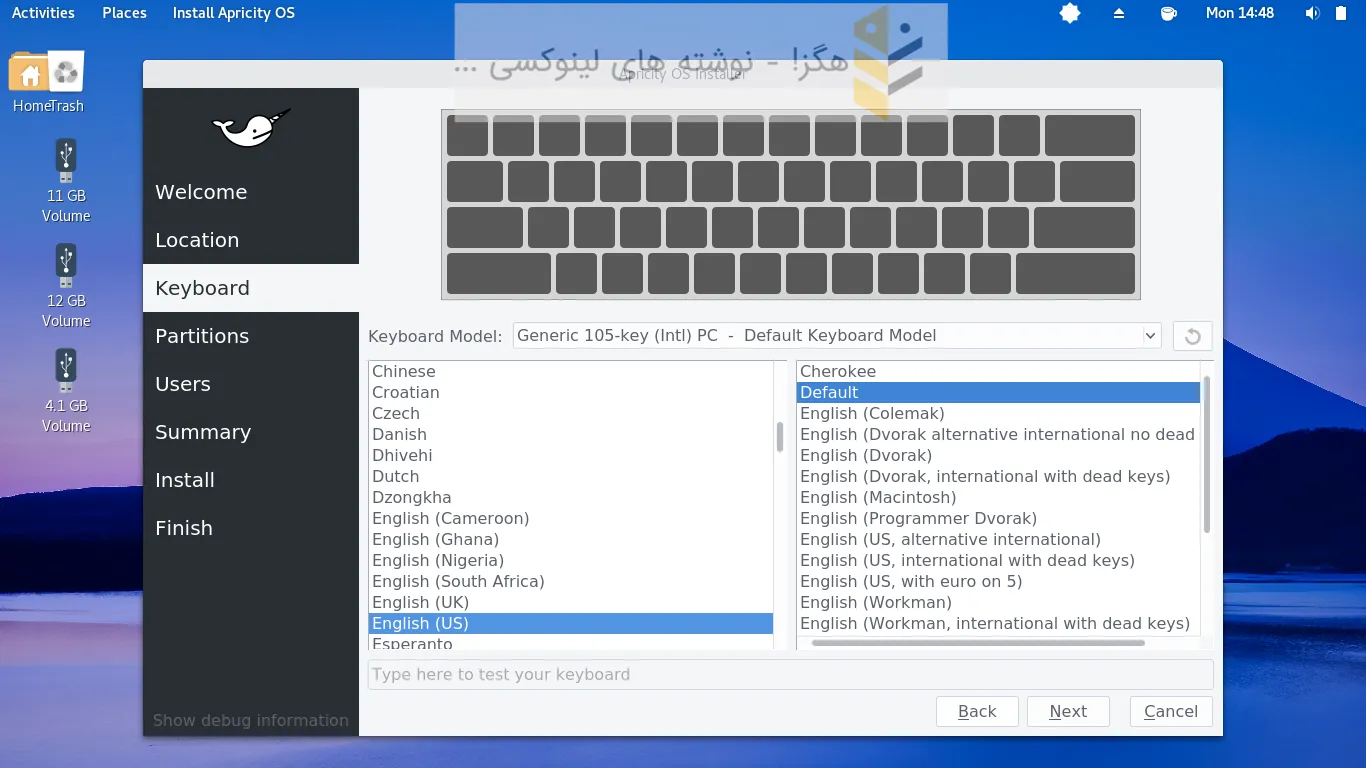Click the variant list vertical scrollbar
This screenshot has width=1366, height=768.
1207,455
